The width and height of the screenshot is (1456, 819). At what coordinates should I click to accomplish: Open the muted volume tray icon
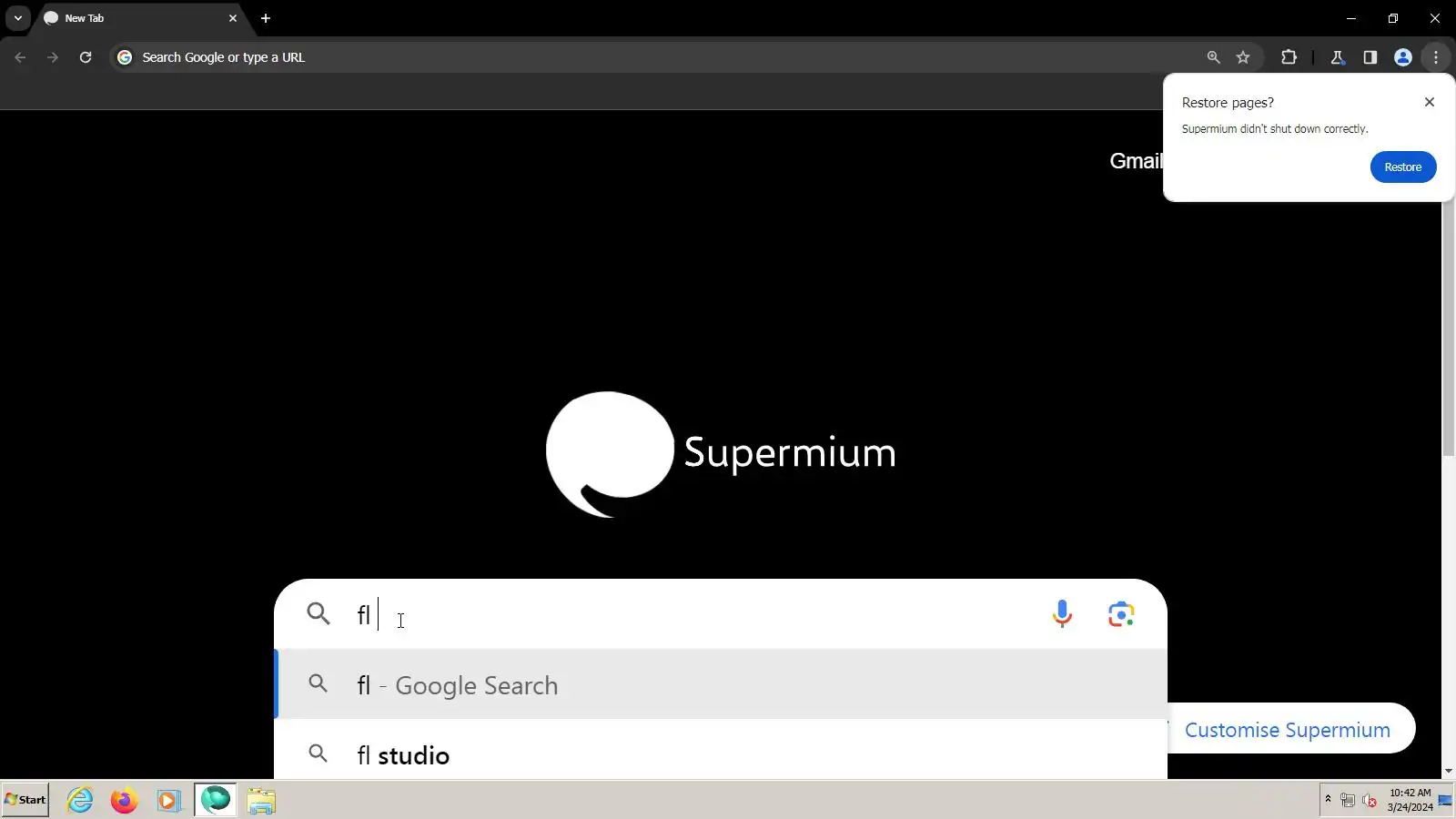click(1370, 801)
